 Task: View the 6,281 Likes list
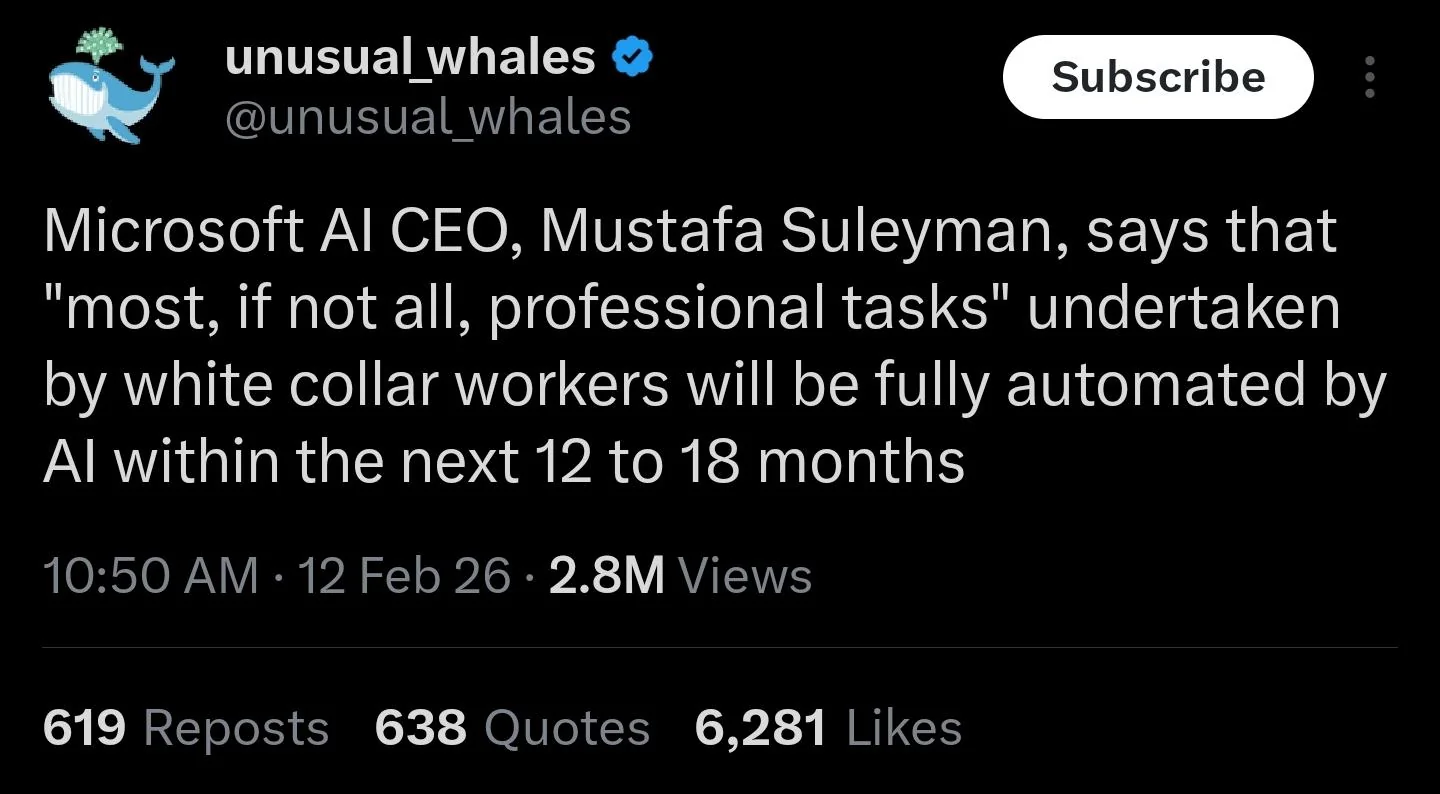pyautogui.click(x=827, y=728)
